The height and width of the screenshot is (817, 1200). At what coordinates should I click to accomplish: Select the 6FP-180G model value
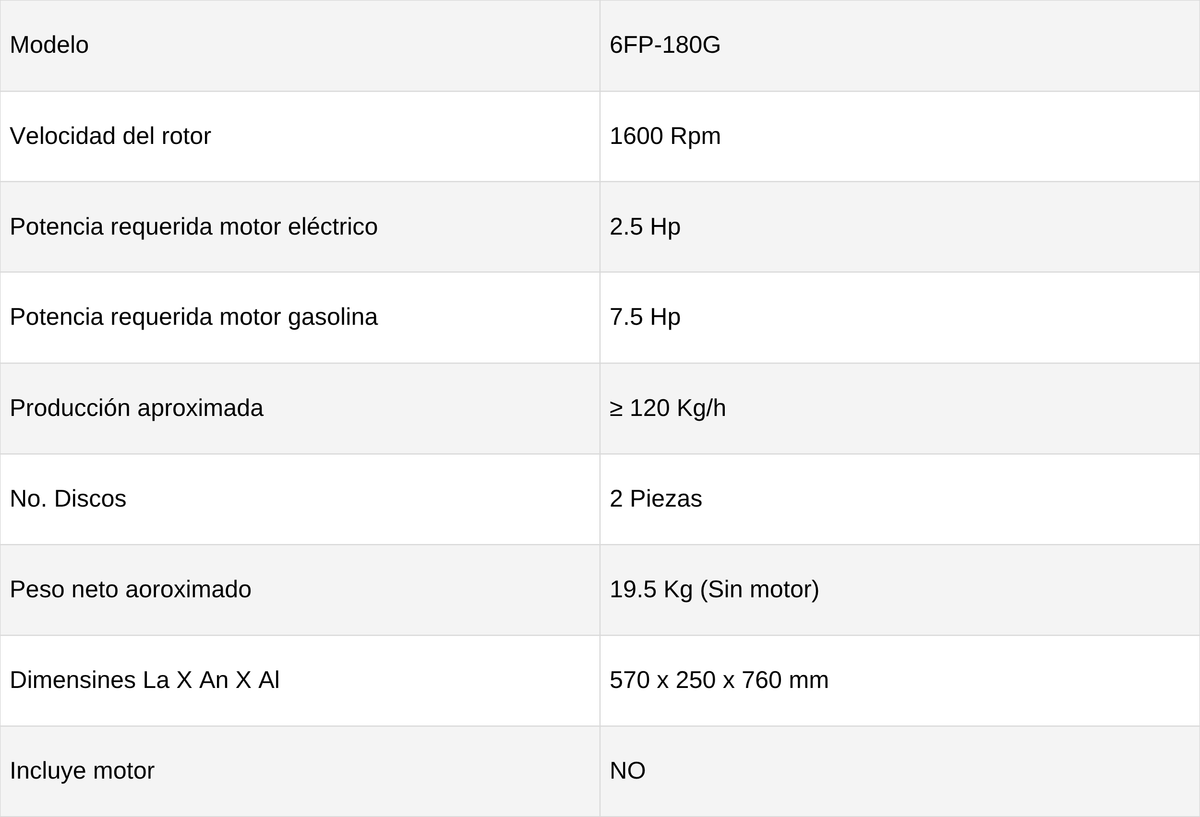click(x=665, y=46)
